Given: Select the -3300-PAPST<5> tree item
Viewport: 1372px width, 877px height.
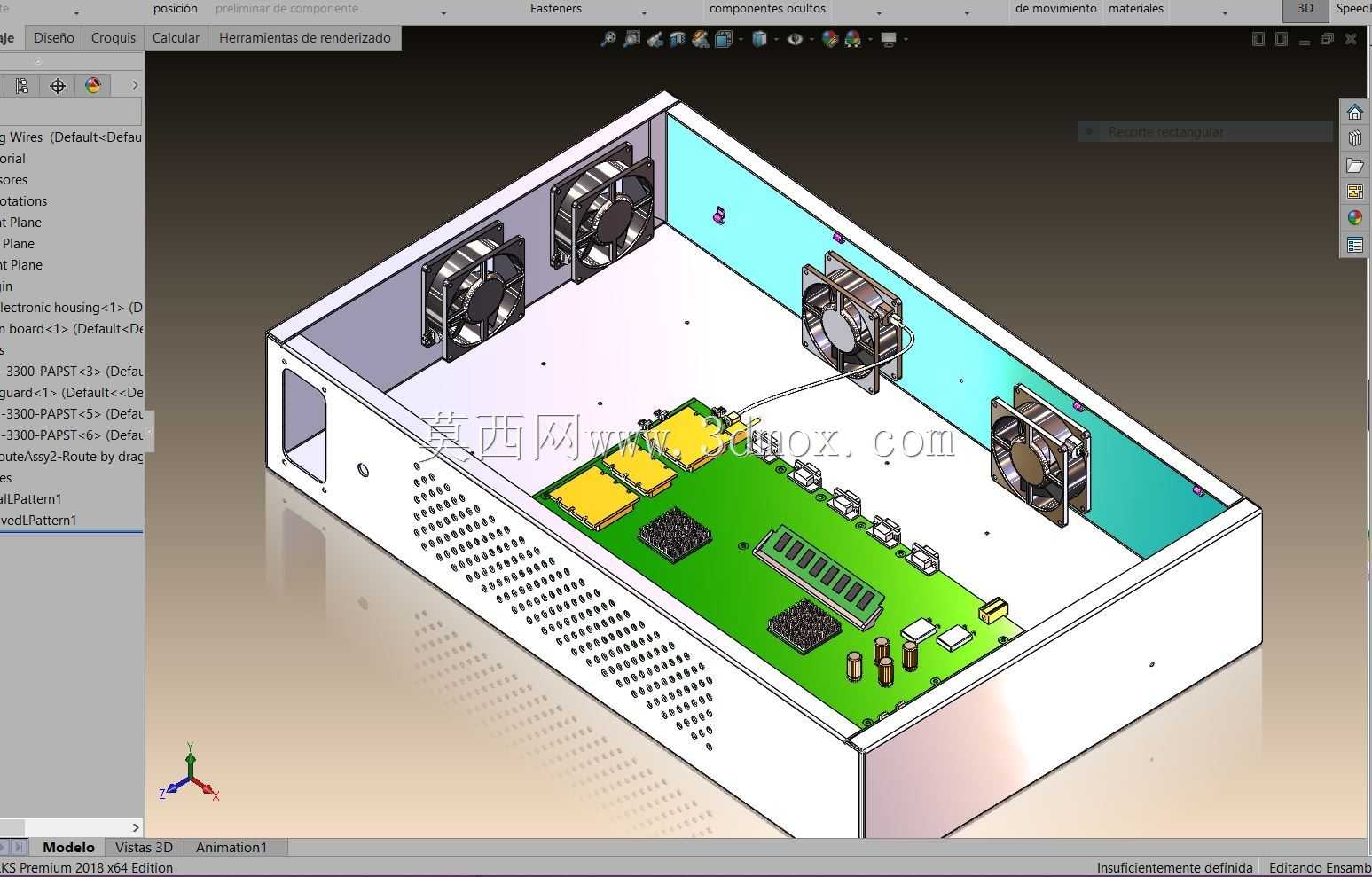Looking at the screenshot, I should [72, 414].
